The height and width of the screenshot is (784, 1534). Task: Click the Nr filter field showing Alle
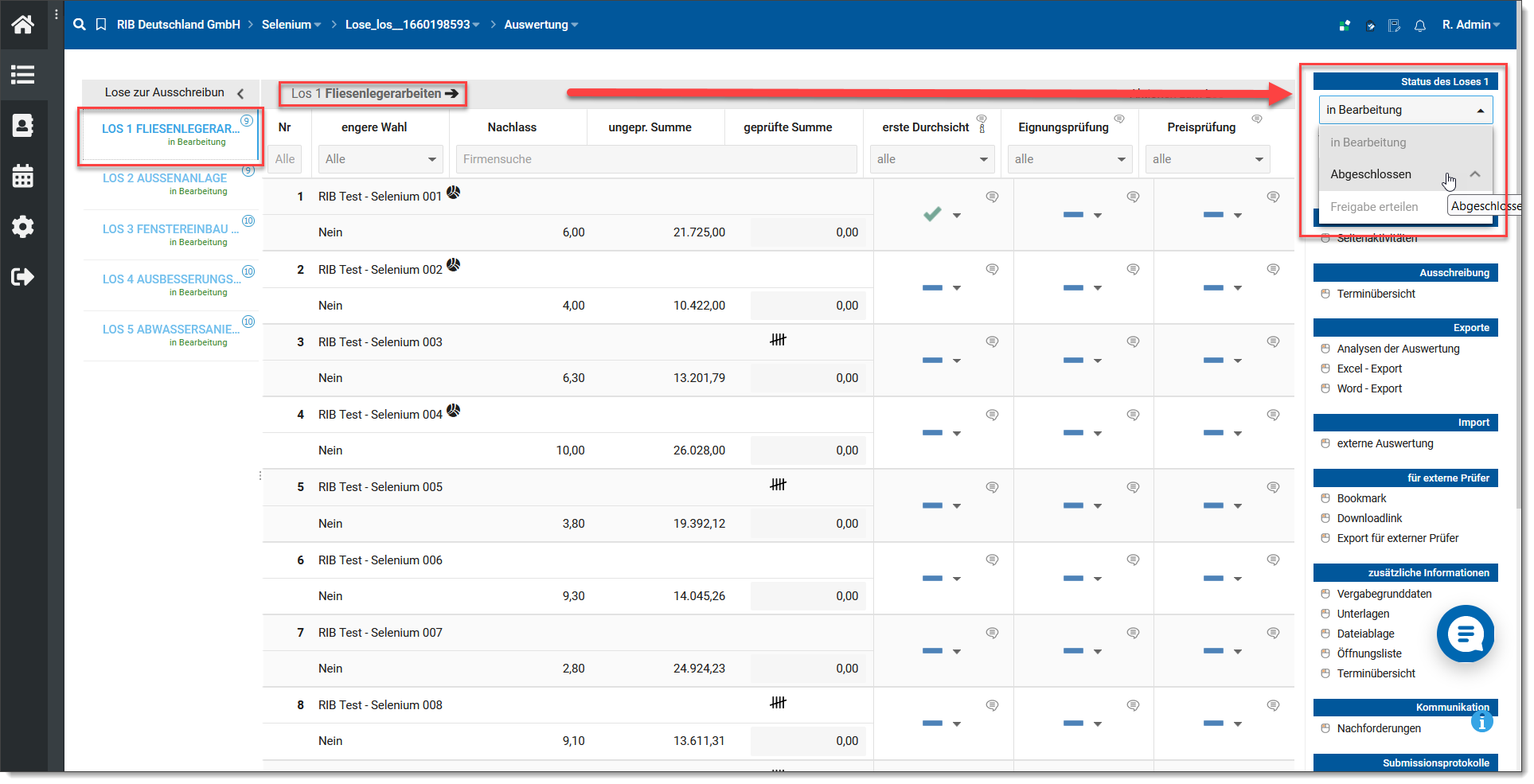tap(285, 159)
